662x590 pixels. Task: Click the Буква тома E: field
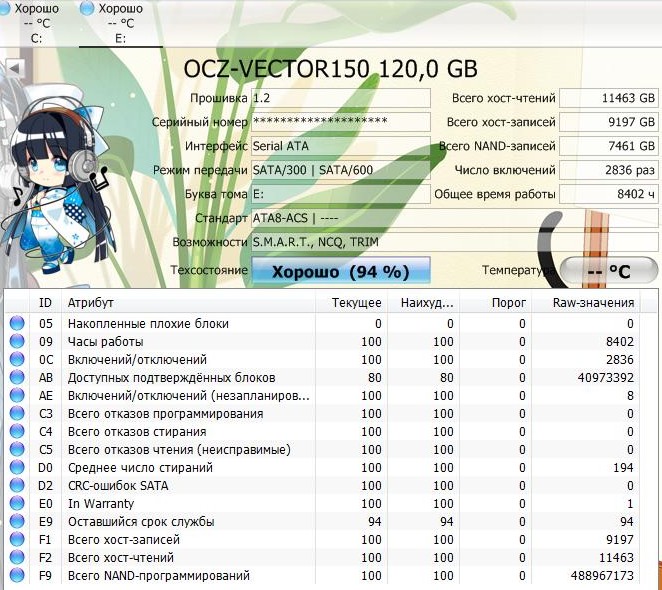(x=341, y=194)
